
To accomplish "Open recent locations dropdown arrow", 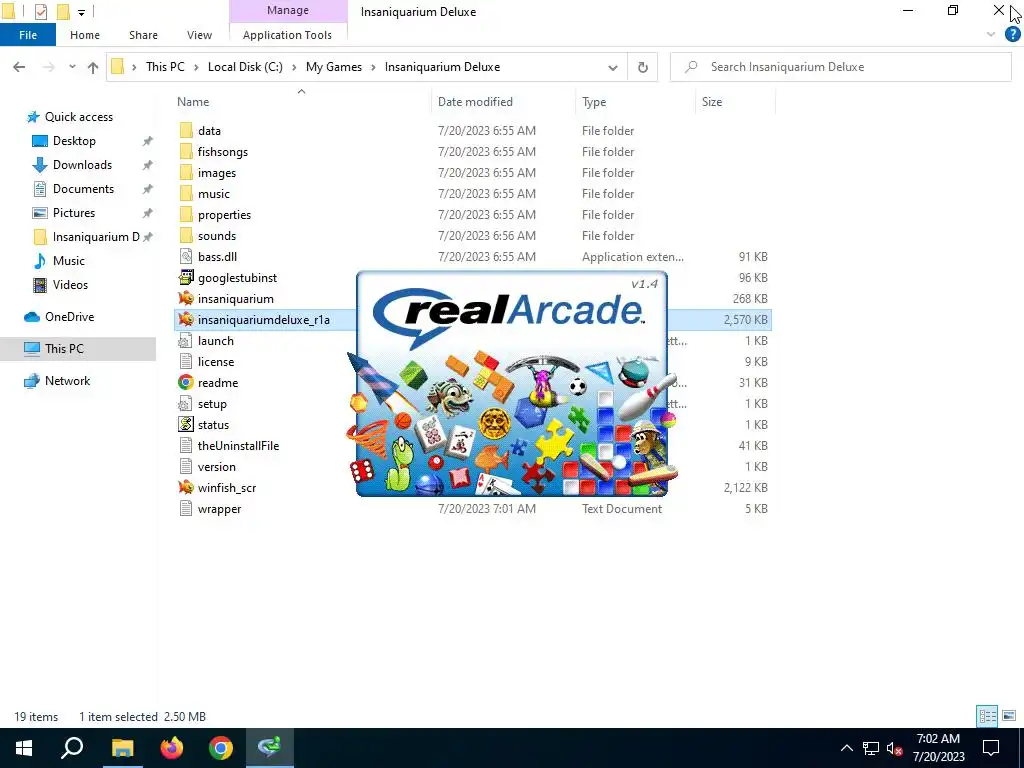I will 72,67.
